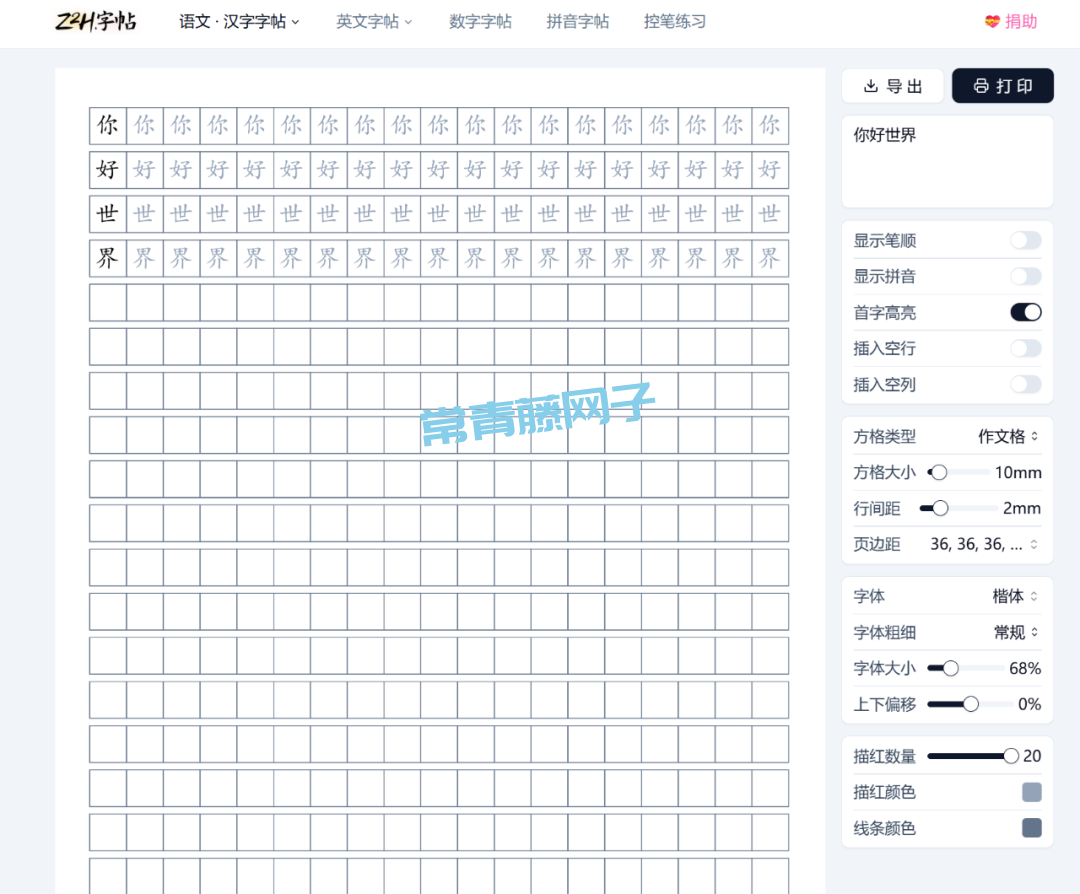This screenshot has width=1080, height=894.
Task: Enable the 显示拼音 toggle
Action: pos(1025,276)
